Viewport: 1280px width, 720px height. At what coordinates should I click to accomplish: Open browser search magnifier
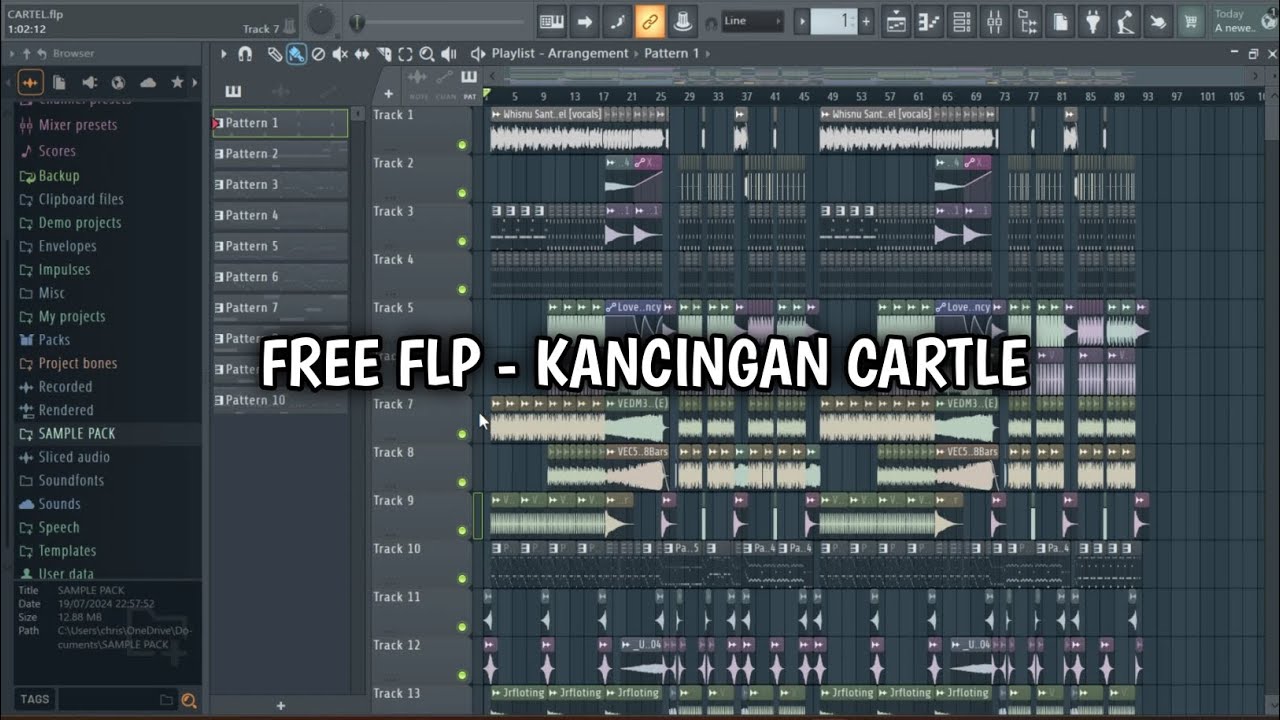tap(189, 700)
